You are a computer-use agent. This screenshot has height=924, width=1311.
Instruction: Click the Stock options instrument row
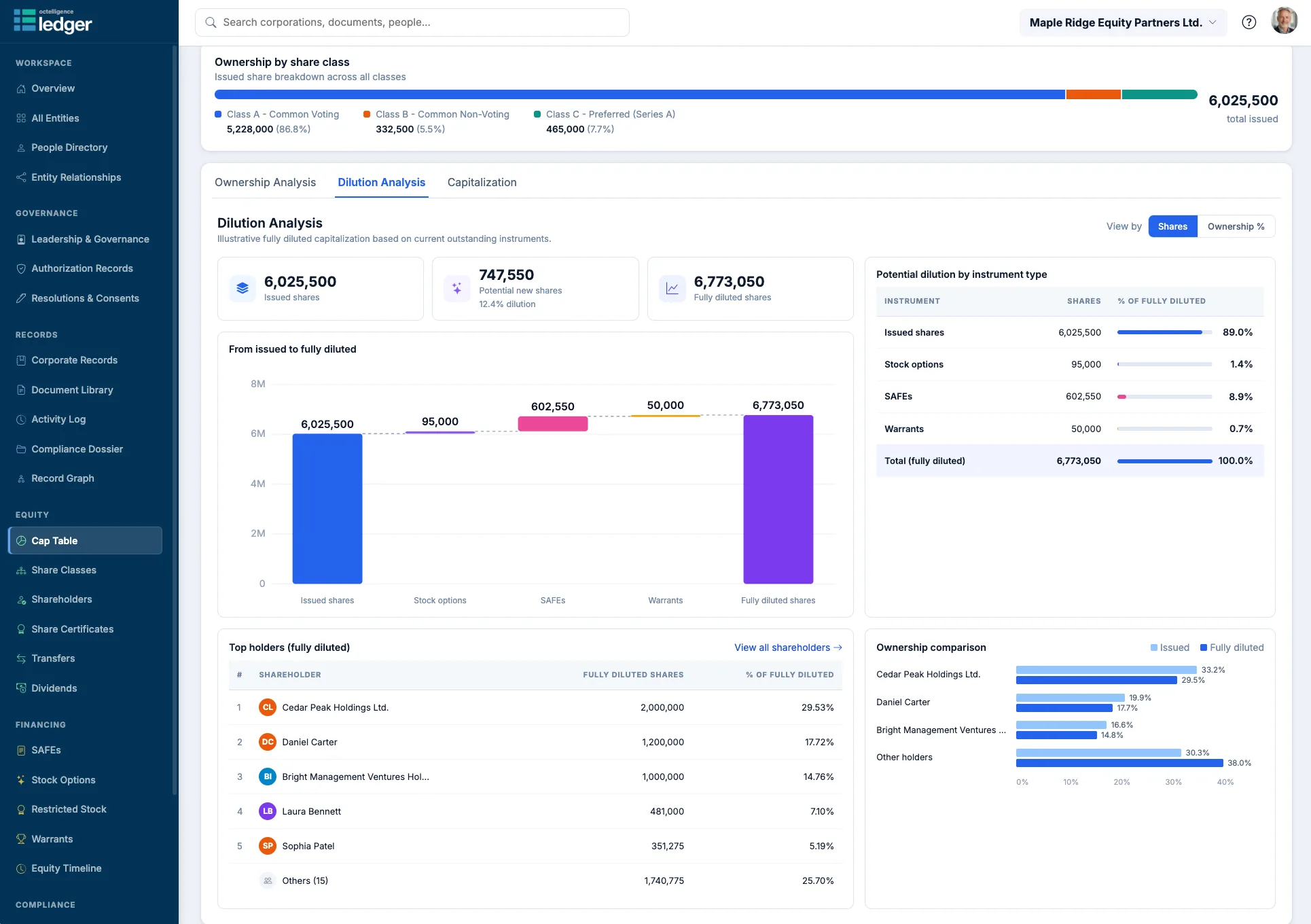[1070, 364]
